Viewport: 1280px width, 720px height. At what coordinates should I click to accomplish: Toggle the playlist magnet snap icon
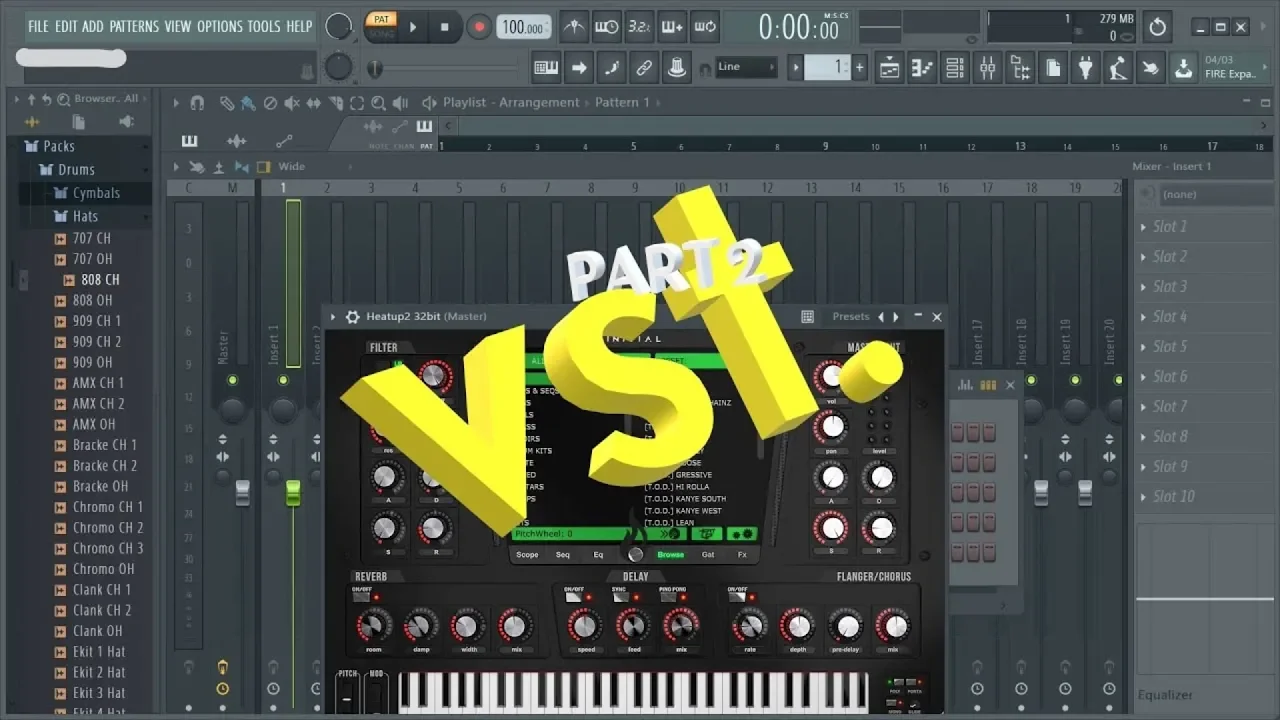197,103
